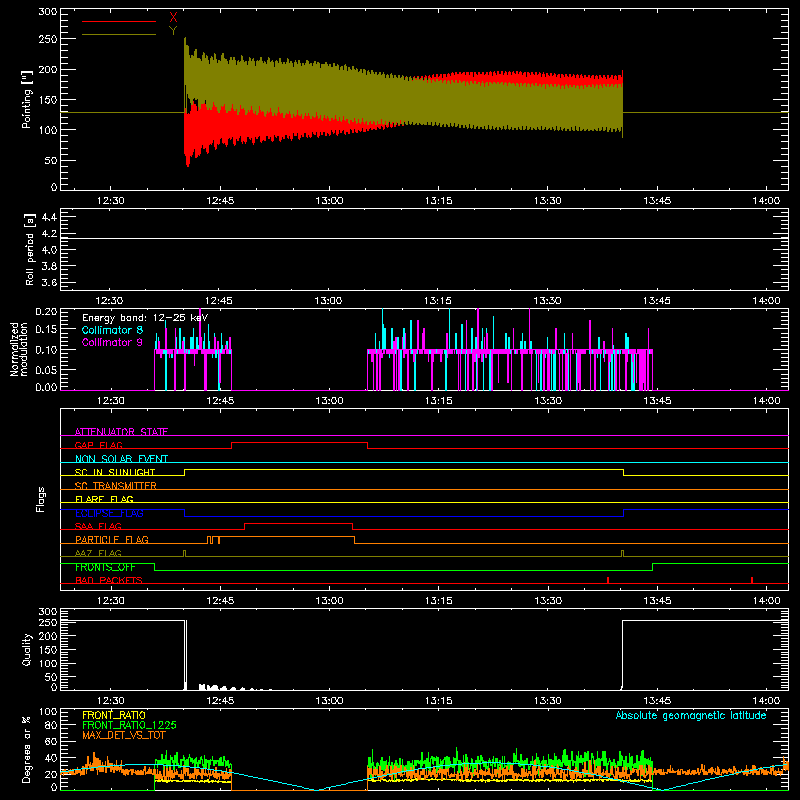The height and width of the screenshot is (800, 800).
Task: Select the GAP_FLAG label
Action: 98,445
